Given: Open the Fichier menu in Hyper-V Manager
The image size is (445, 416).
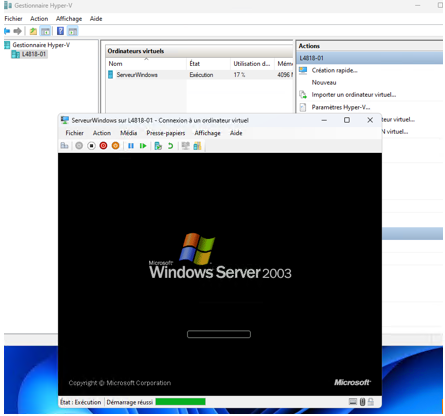Looking at the screenshot, I should (13, 19).
